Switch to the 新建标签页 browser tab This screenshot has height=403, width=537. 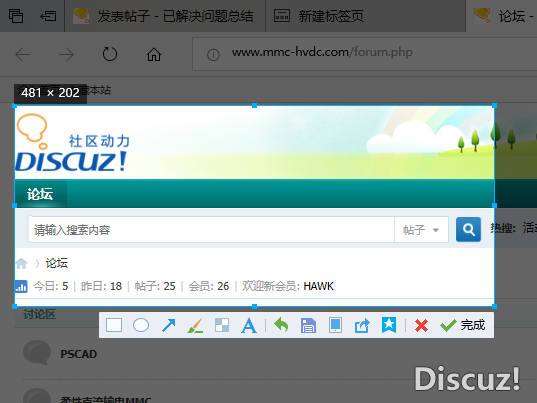click(x=365, y=16)
